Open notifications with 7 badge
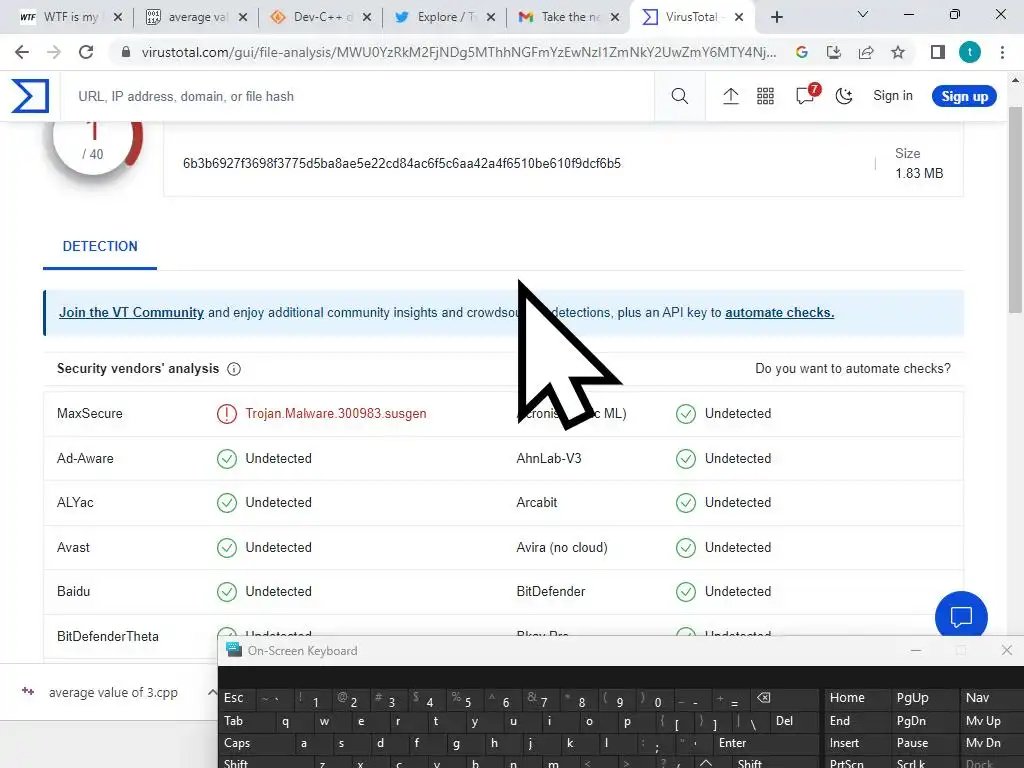1024x768 pixels. point(806,95)
